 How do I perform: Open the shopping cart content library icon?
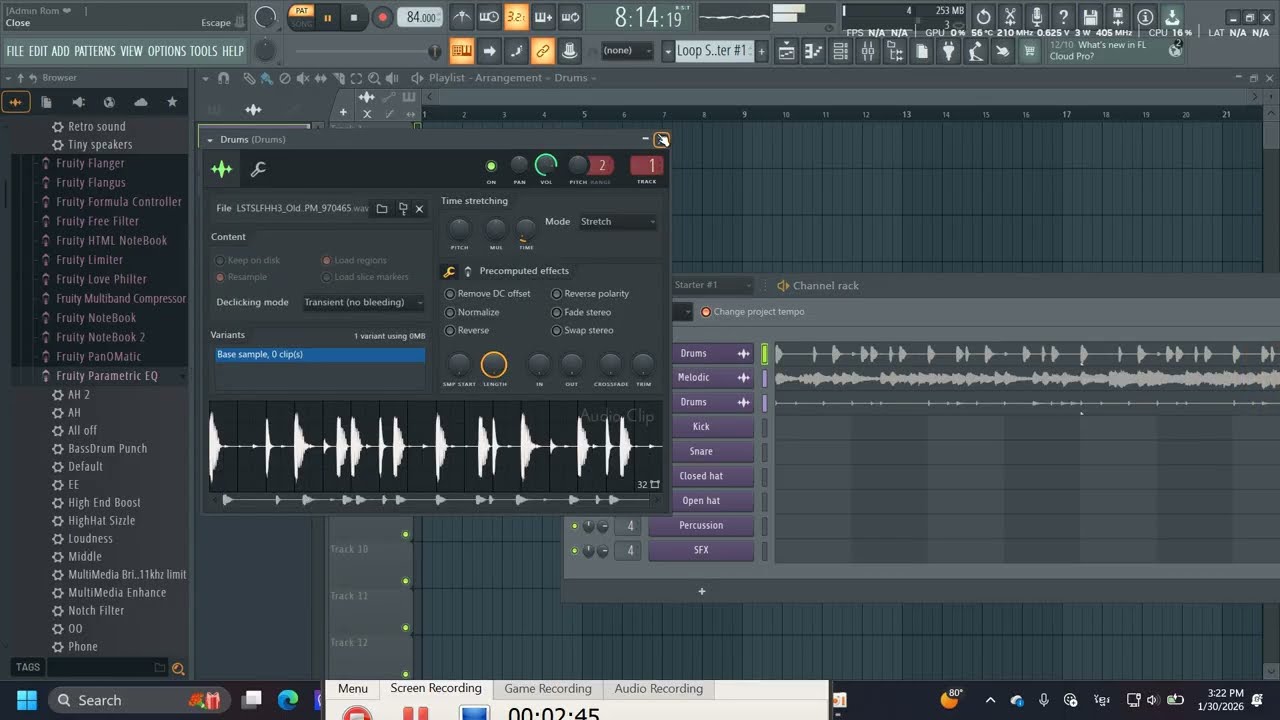point(1029,51)
